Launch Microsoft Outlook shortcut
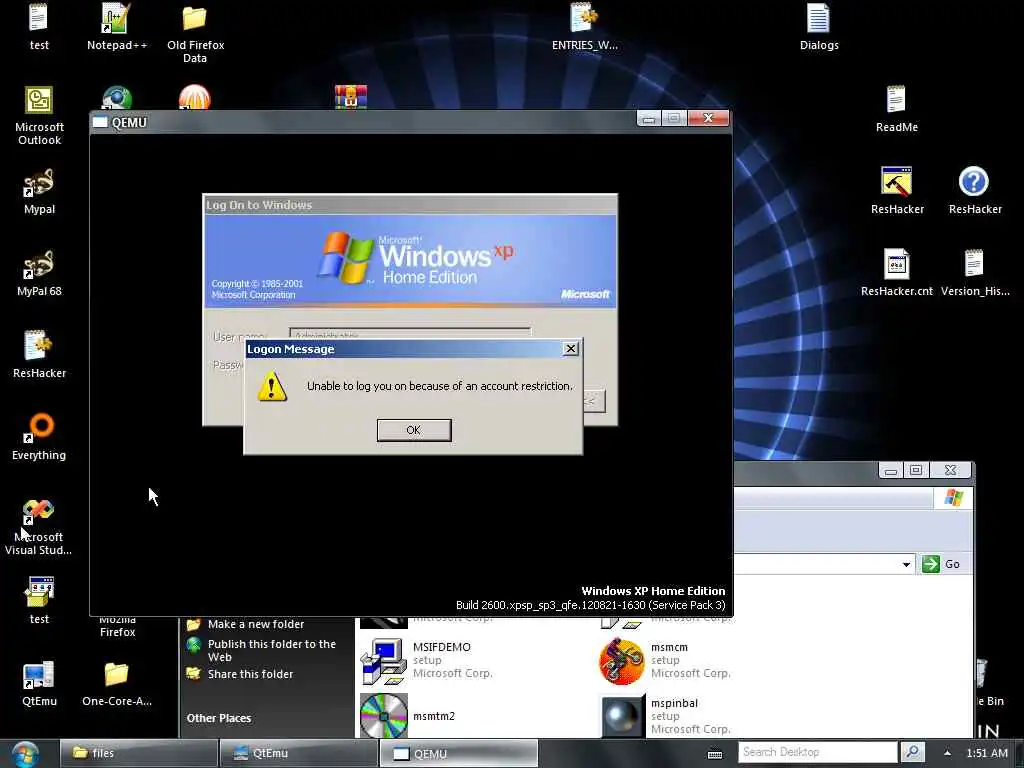 (39, 116)
